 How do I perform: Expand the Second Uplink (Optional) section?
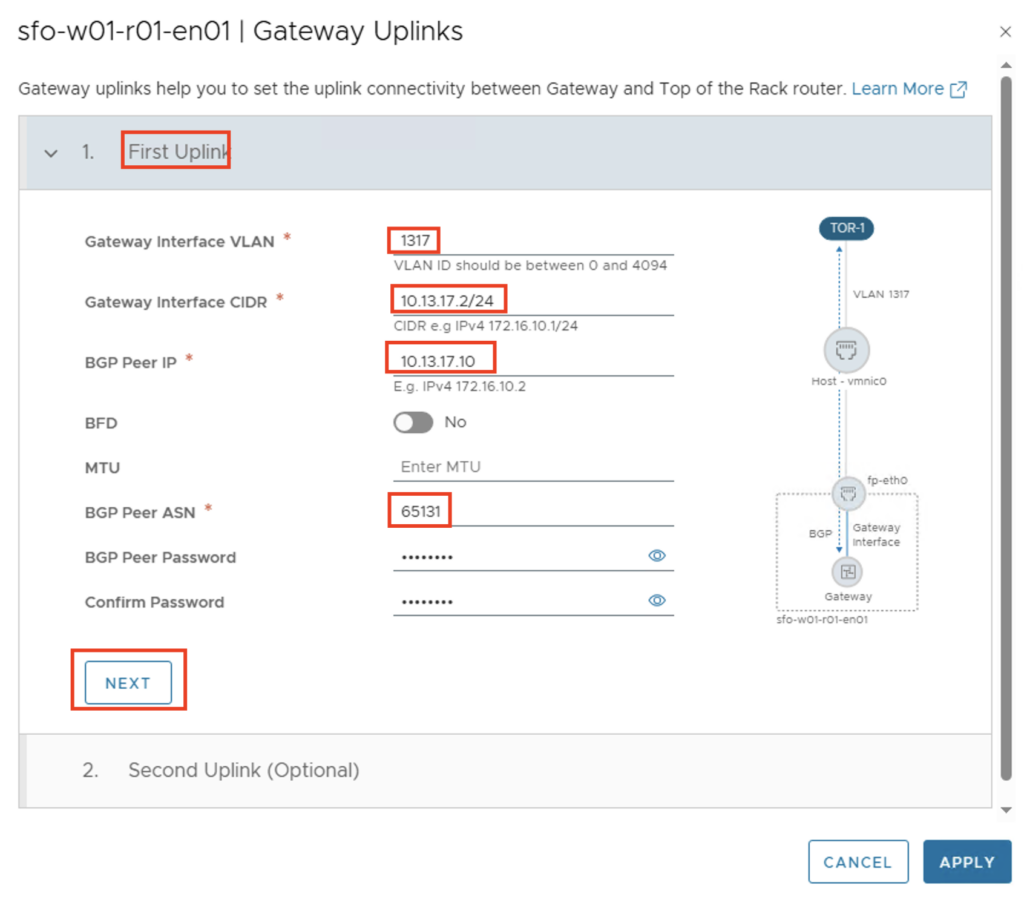coord(243,770)
